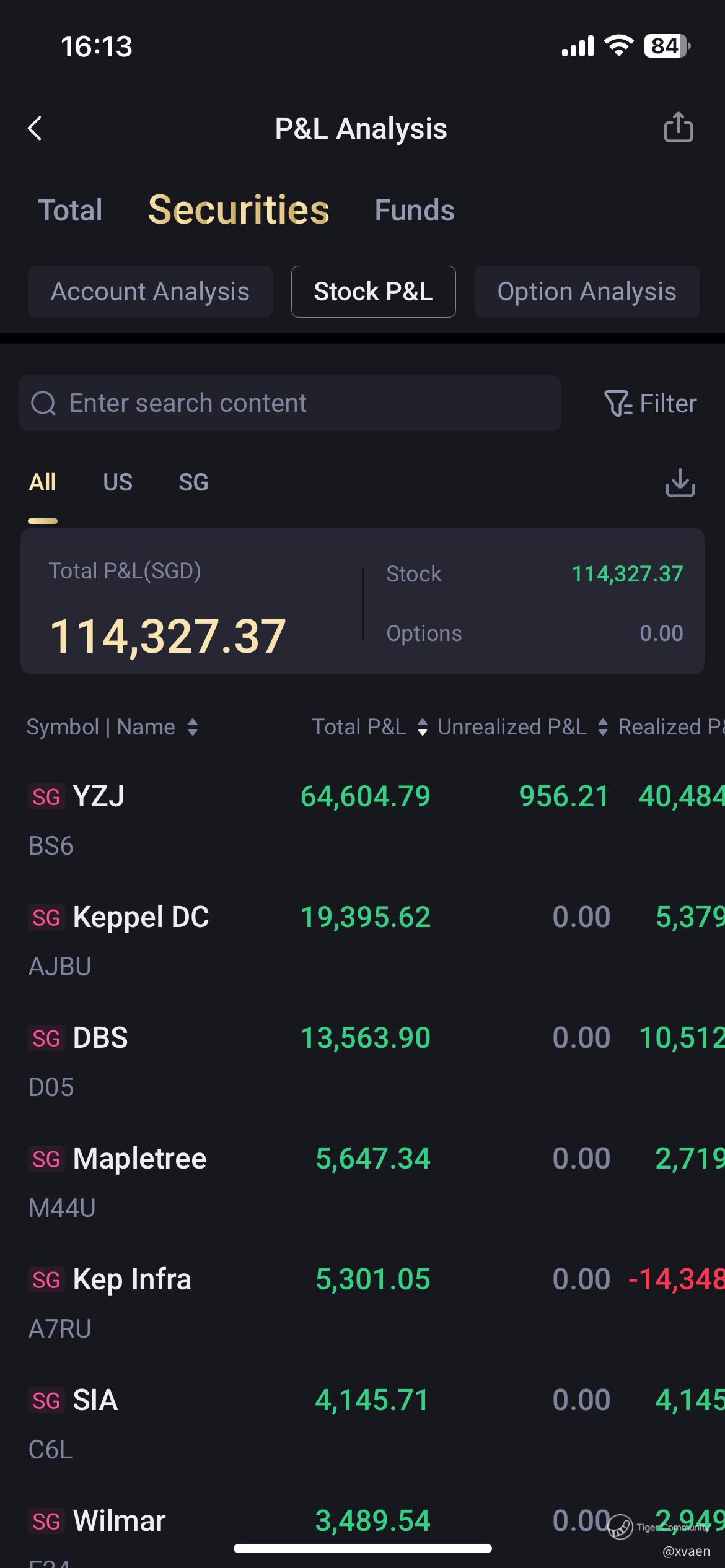Sort by Symbol | Name arrows
Screen dimensions: 725x1568
click(193, 727)
